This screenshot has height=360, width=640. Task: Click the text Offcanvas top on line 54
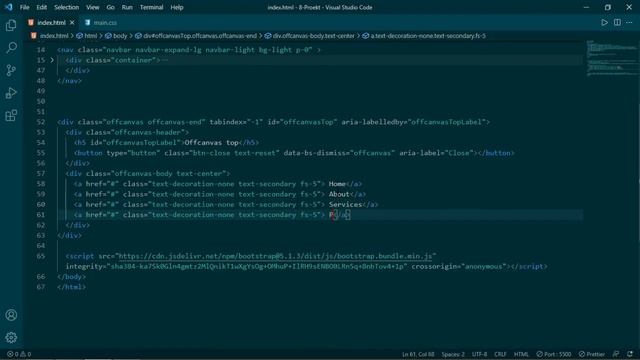(211, 142)
